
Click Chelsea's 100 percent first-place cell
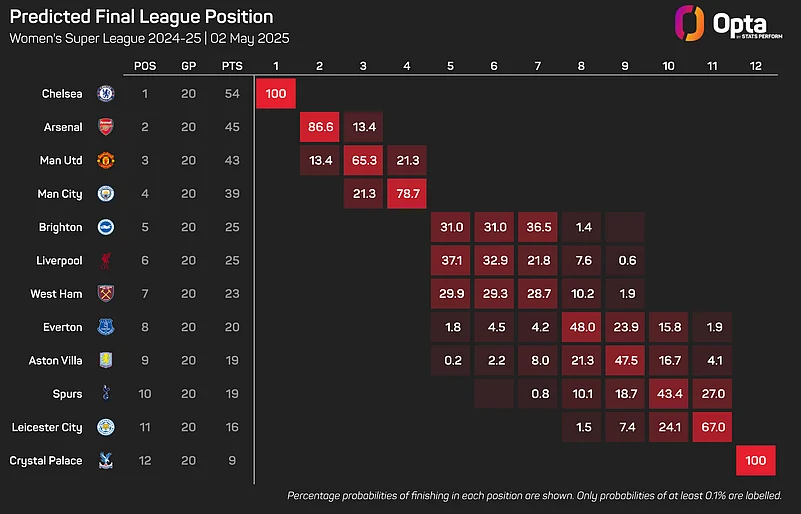pos(276,94)
